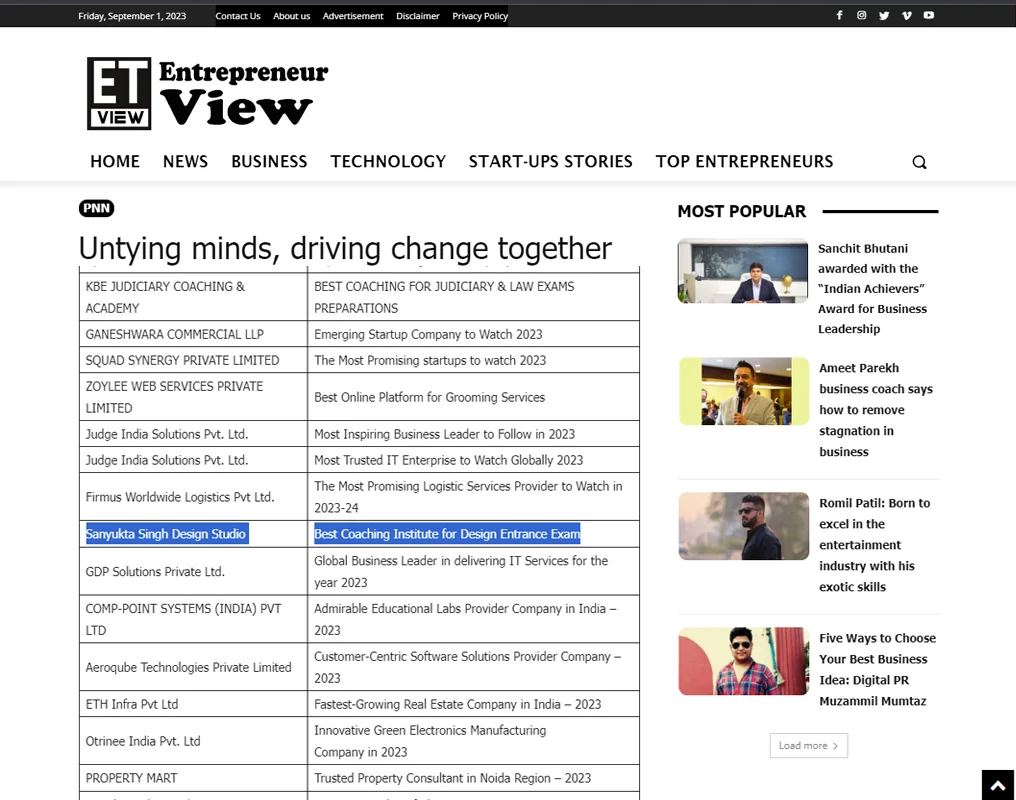Open the Twitter social icon
The image size is (1016, 800).
point(884,15)
